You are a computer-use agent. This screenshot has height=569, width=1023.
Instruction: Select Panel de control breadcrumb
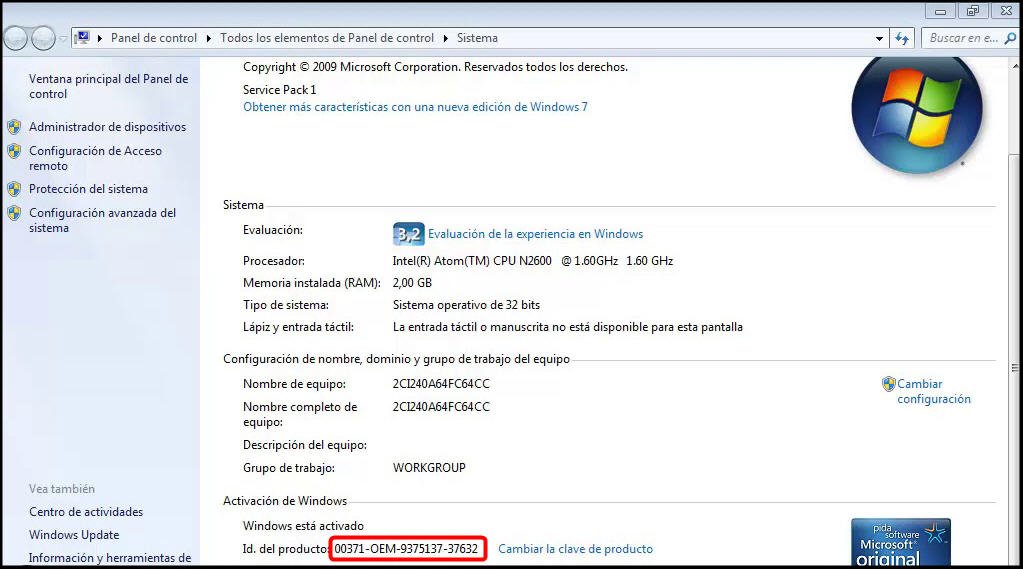pyautogui.click(x=153, y=38)
